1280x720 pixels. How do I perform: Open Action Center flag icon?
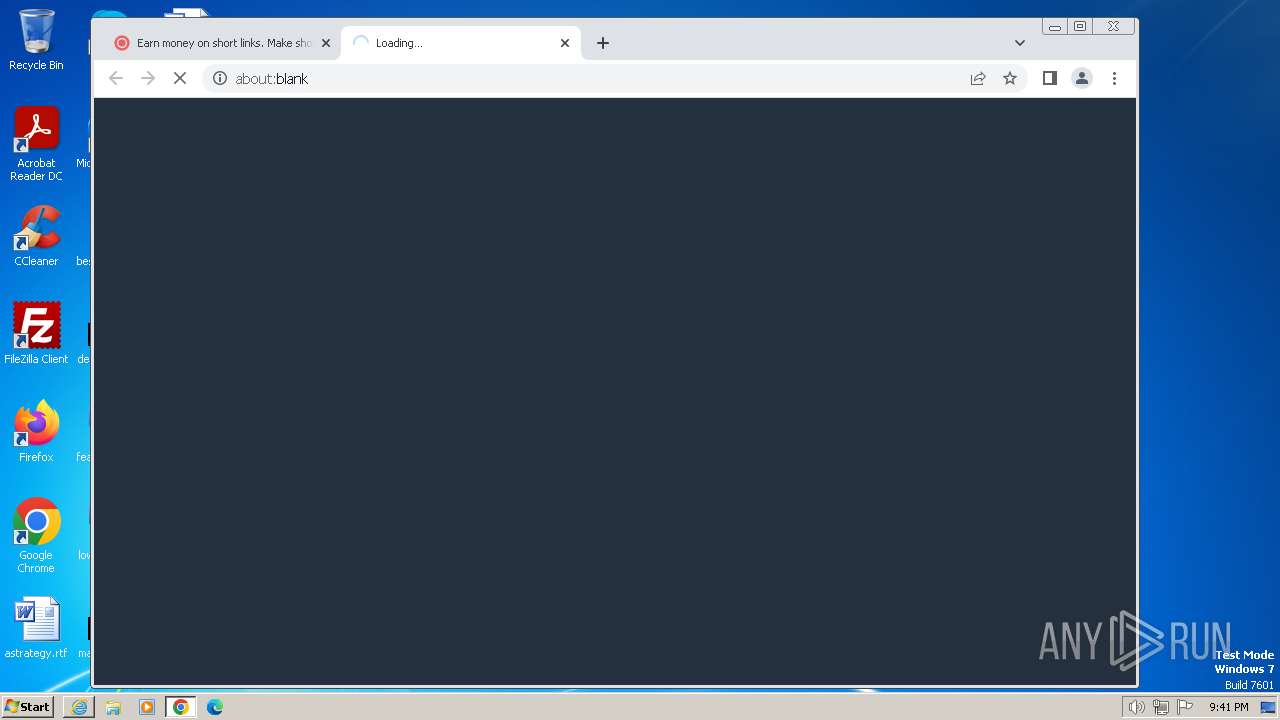tap(1185, 707)
